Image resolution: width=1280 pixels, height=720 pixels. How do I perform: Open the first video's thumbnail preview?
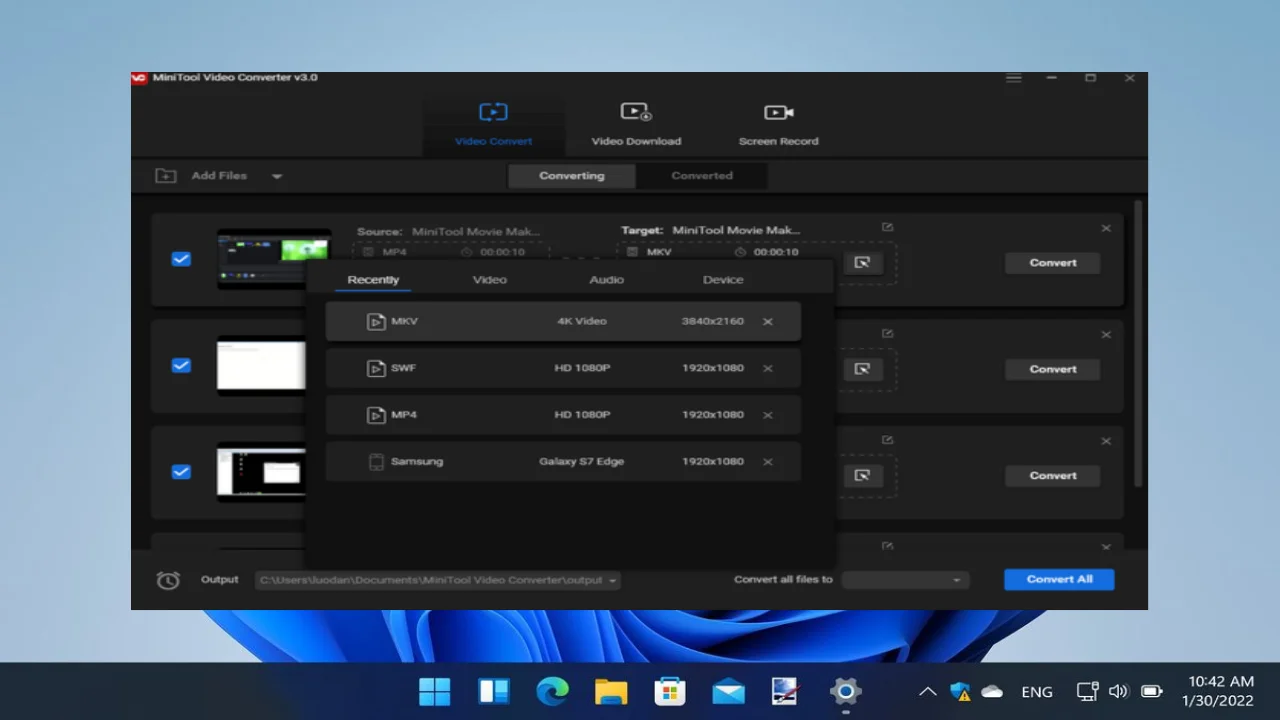coord(274,259)
